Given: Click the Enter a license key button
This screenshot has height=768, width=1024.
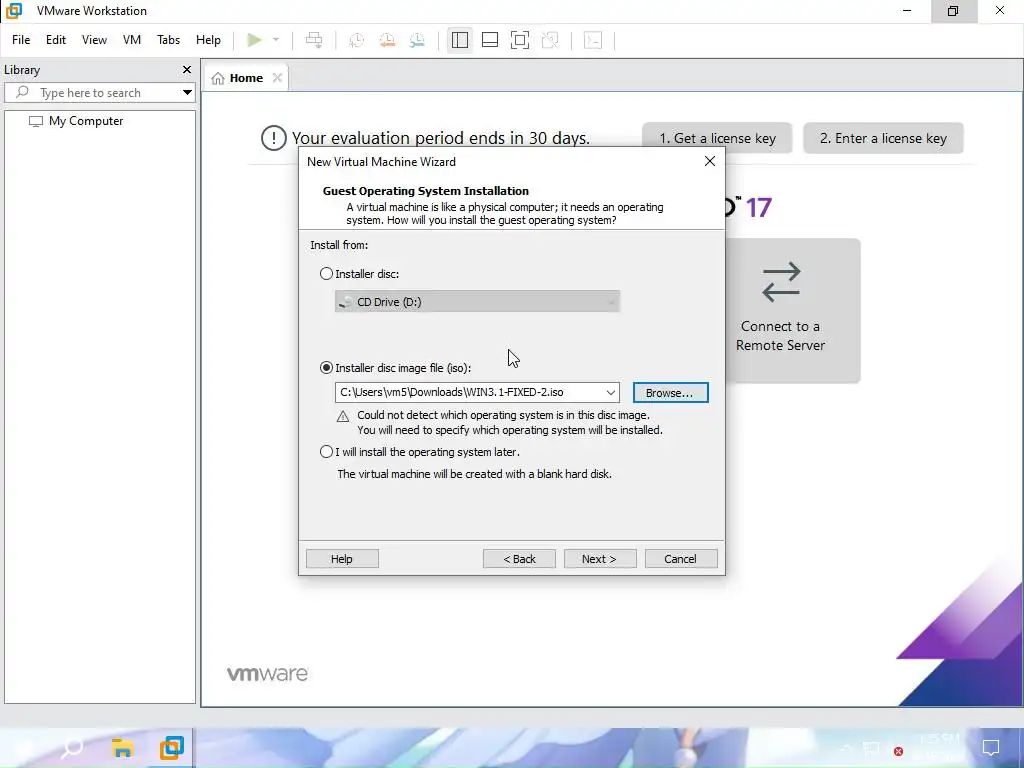Looking at the screenshot, I should (883, 138).
